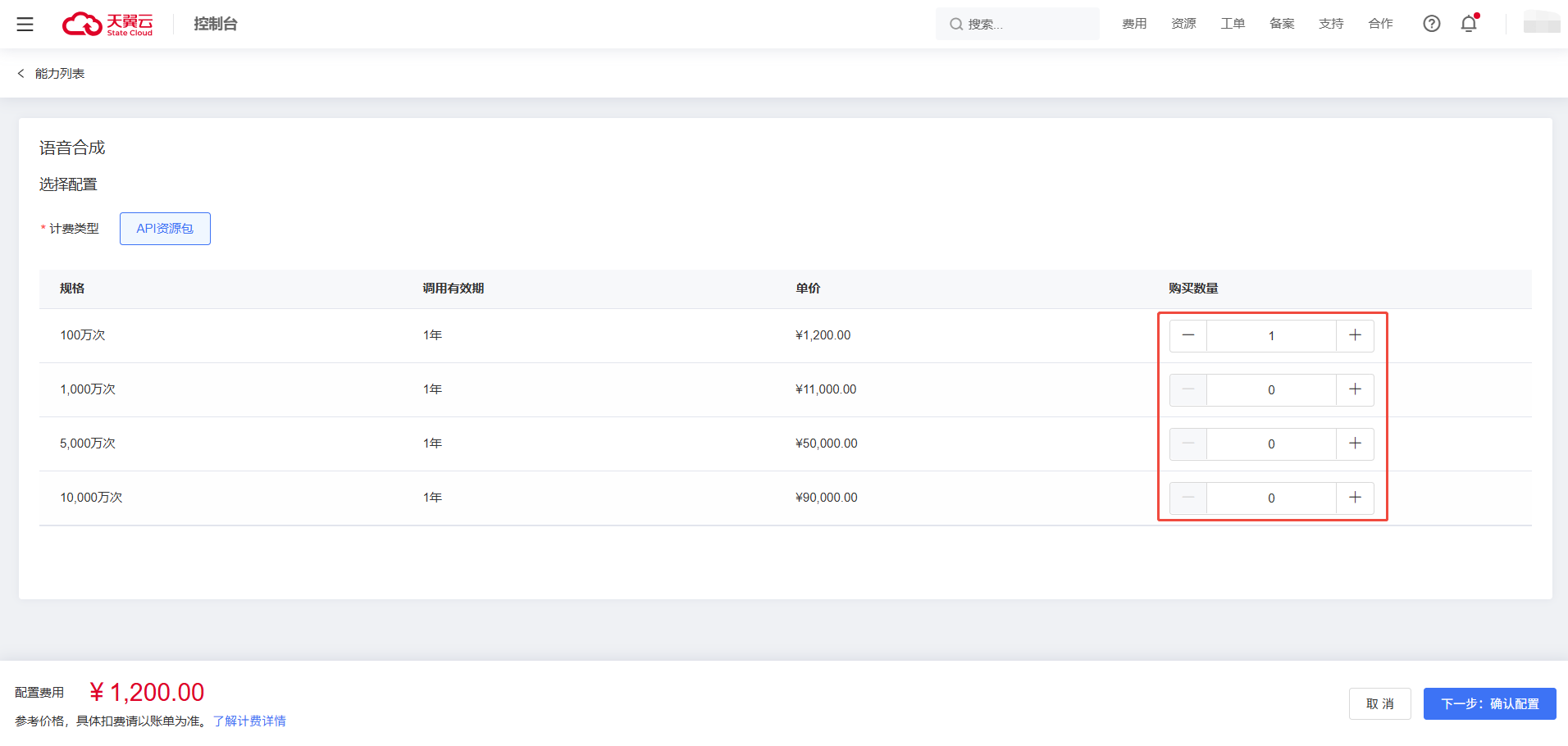Increase quantity for the 10,000万次 package
Image resolution: width=1568 pixels, height=746 pixels.
pos(1355,498)
